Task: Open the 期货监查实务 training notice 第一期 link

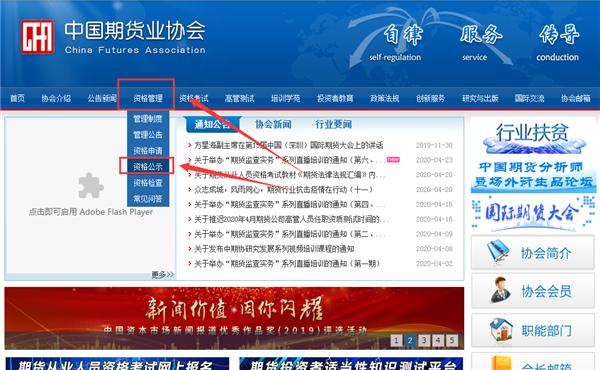Action: pyautogui.click(x=287, y=264)
